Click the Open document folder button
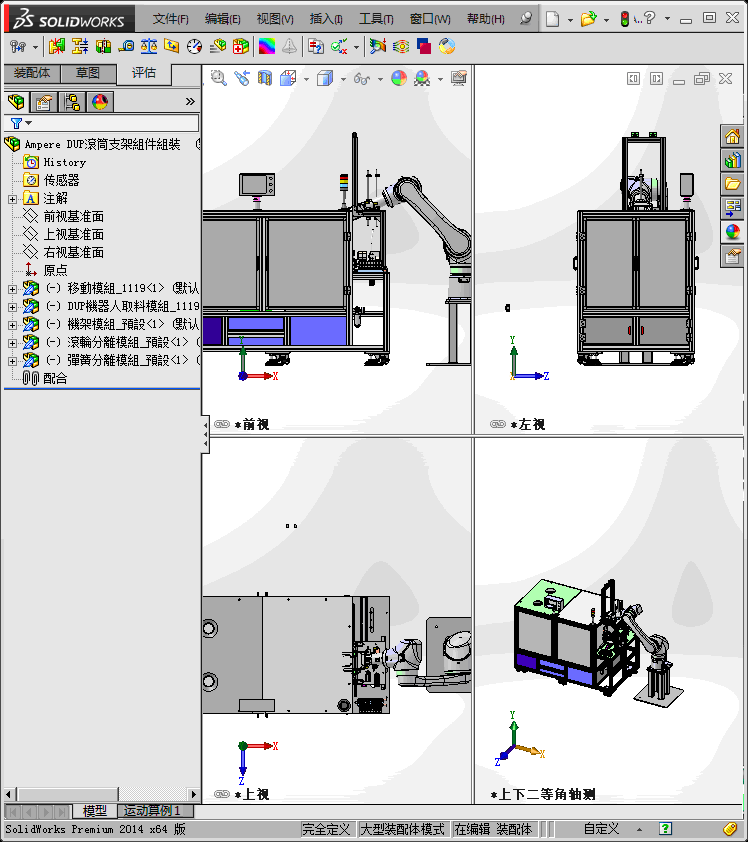The image size is (748, 842). coord(589,19)
